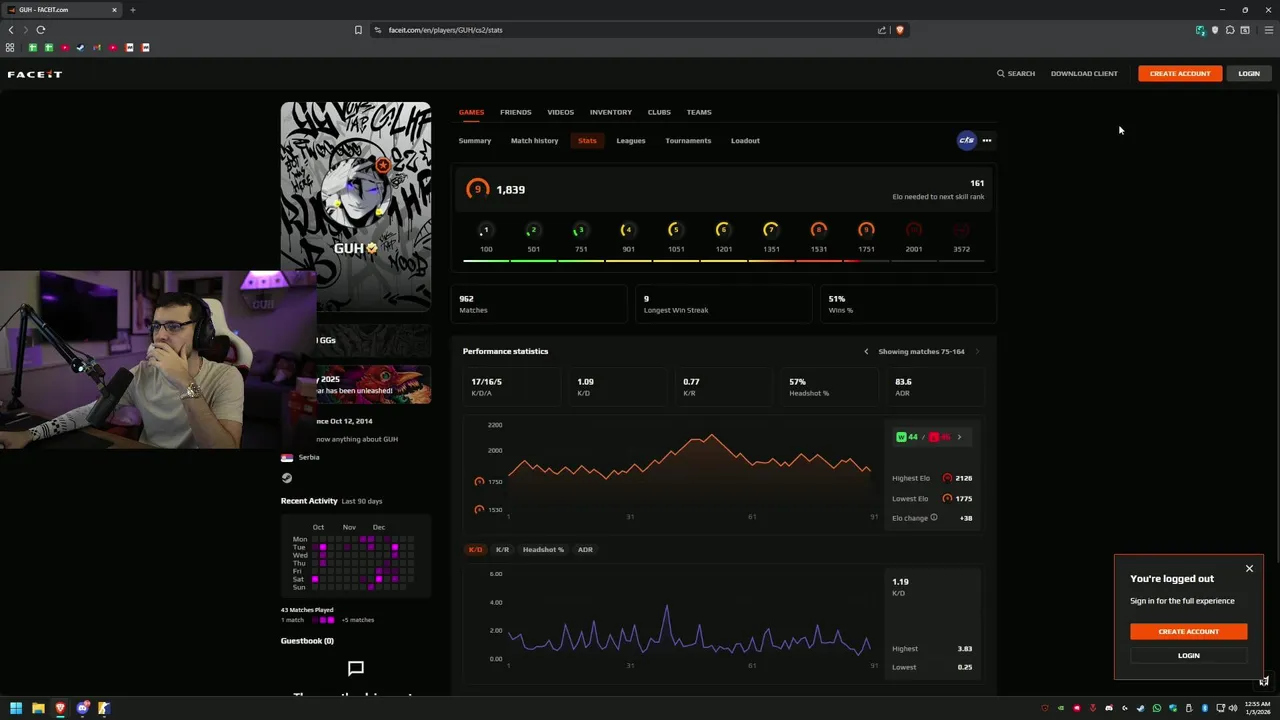Viewport: 1280px width, 720px height.
Task: Click LOGIN in the top header
Action: (1249, 74)
